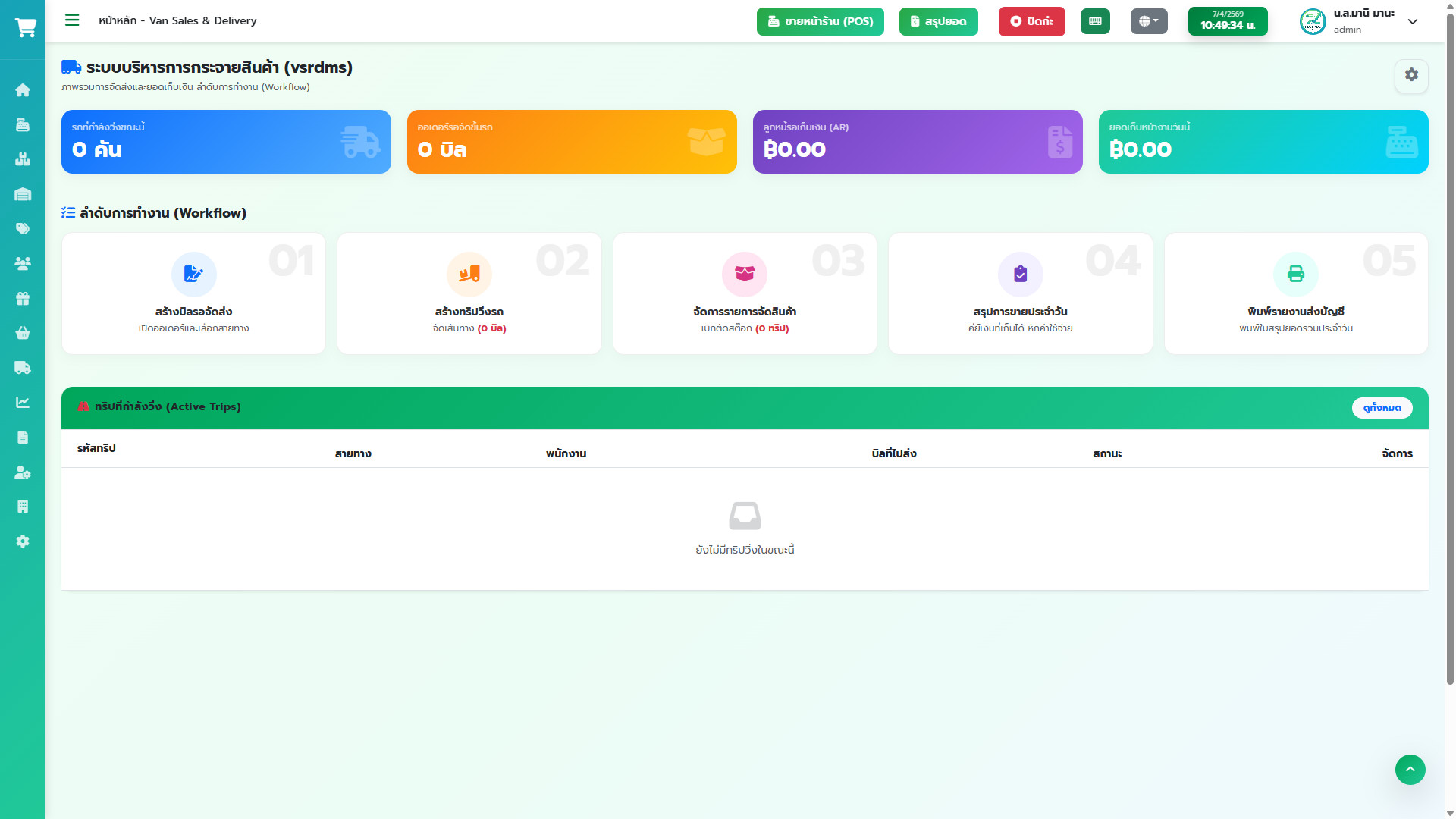
Task: Open the home icon in sidebar
Action: coord(23,90)
